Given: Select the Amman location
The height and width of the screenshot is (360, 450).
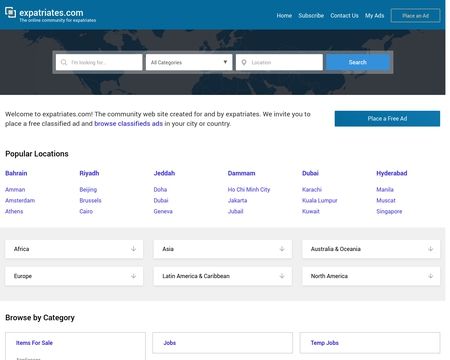Looking at the screenshot, I should click(15, 190).
